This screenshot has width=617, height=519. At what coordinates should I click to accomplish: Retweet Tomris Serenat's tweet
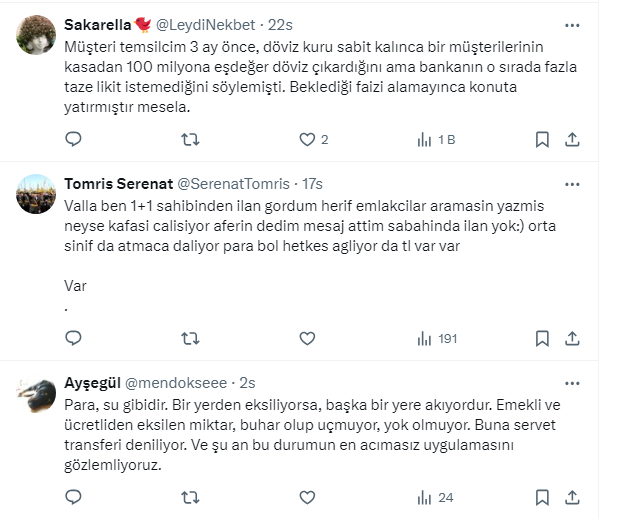pyautogui.click(x=190, y=338)
